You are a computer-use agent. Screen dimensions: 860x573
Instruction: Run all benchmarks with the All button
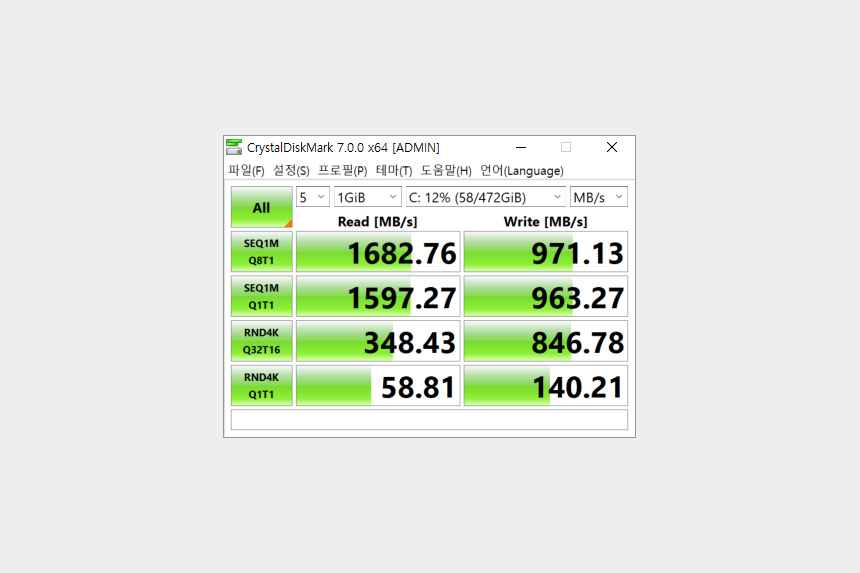tap(262, 207)
